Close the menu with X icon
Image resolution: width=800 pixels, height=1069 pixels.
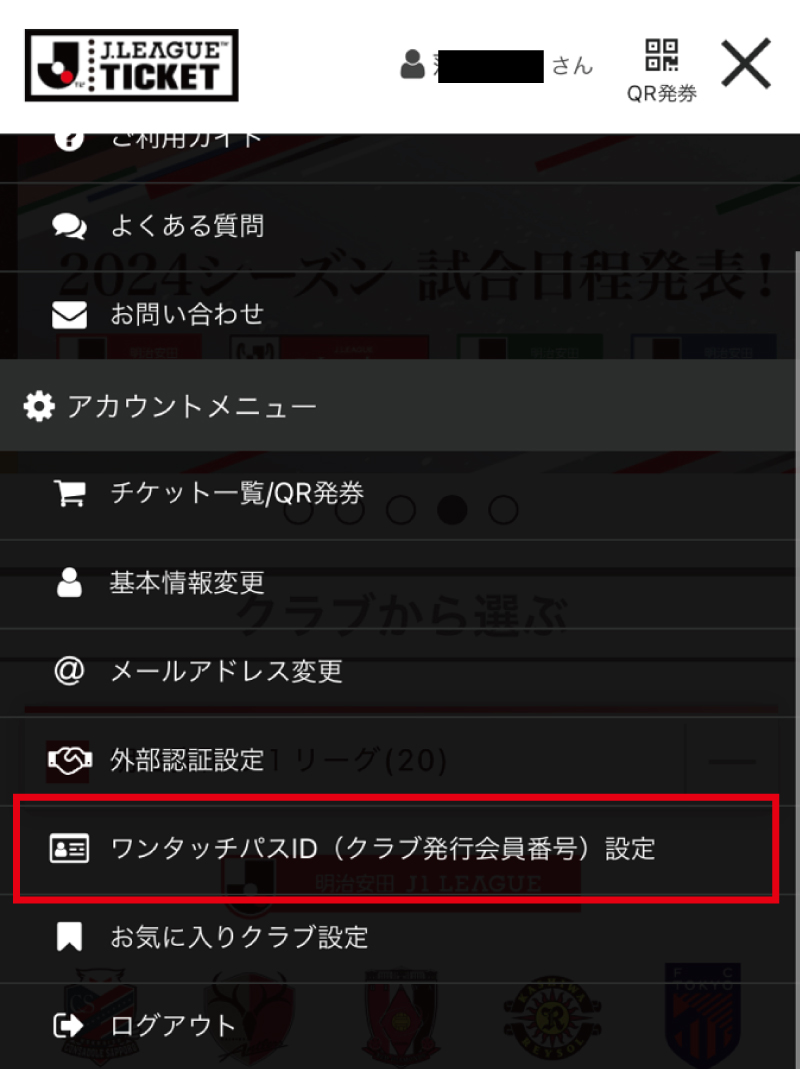coord(746,63)
